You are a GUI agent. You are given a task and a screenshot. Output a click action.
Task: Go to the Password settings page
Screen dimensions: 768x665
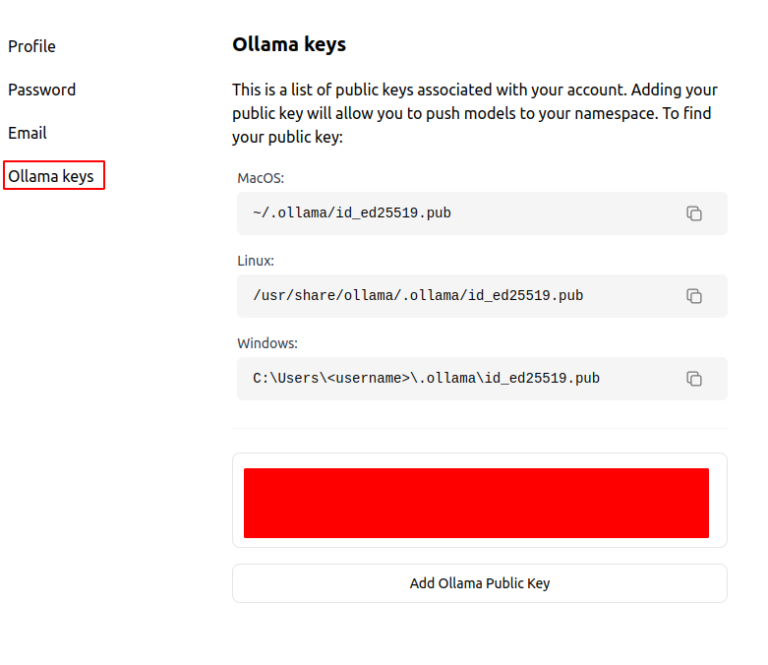[42, 90]
